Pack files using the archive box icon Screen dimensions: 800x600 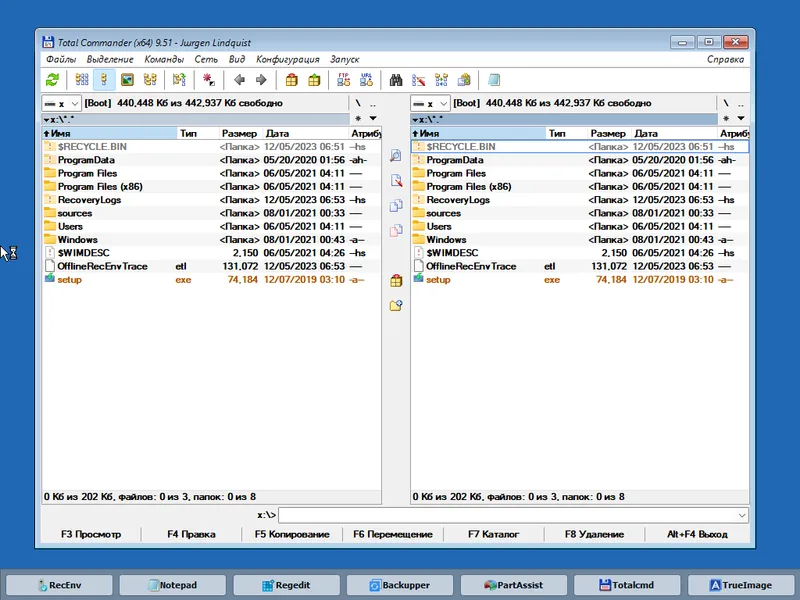tap(291, 80)
